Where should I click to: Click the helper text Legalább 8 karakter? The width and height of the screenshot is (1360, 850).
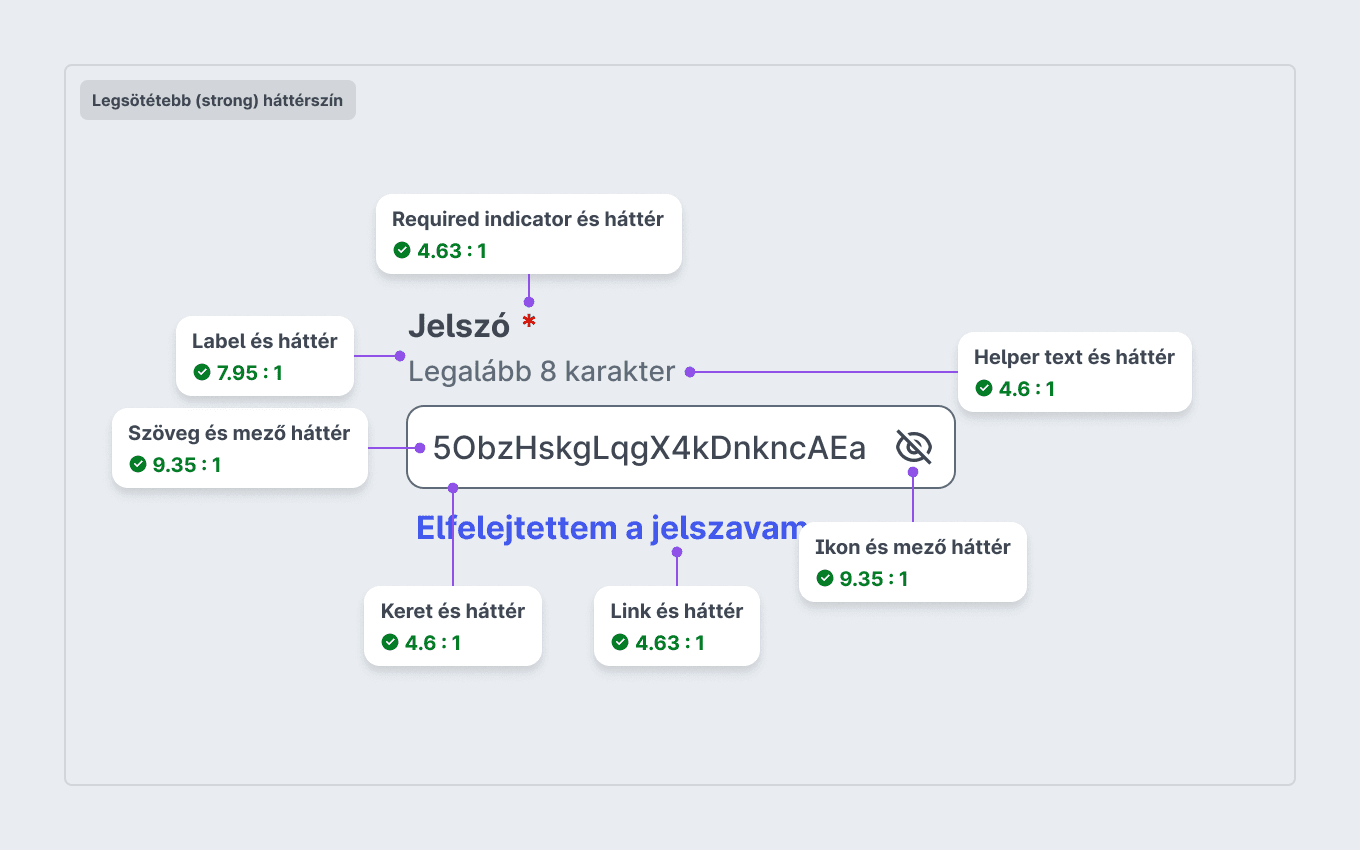(x=542, y=372)
